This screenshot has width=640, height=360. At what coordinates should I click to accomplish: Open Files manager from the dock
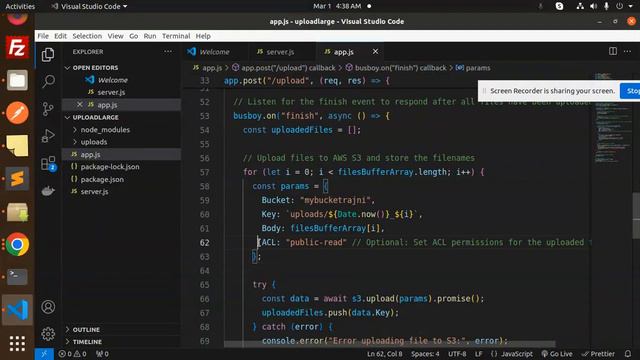click(x=17, y=80)
